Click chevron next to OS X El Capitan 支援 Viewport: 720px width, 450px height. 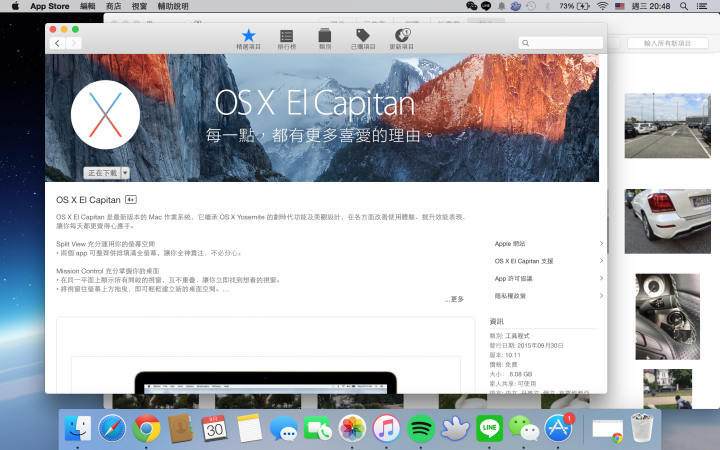click(601, 261)
